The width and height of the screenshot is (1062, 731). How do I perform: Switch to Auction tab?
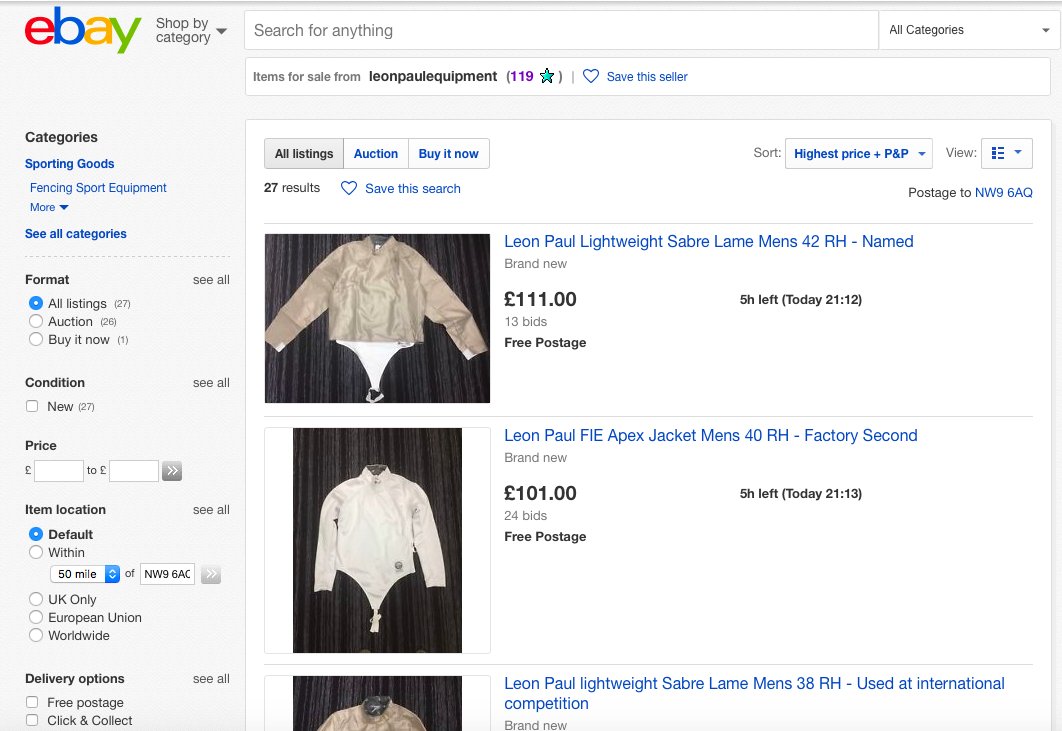[376, 153]
